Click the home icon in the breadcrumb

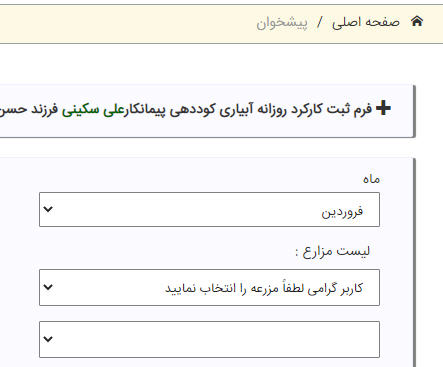[x=417, y=22]
